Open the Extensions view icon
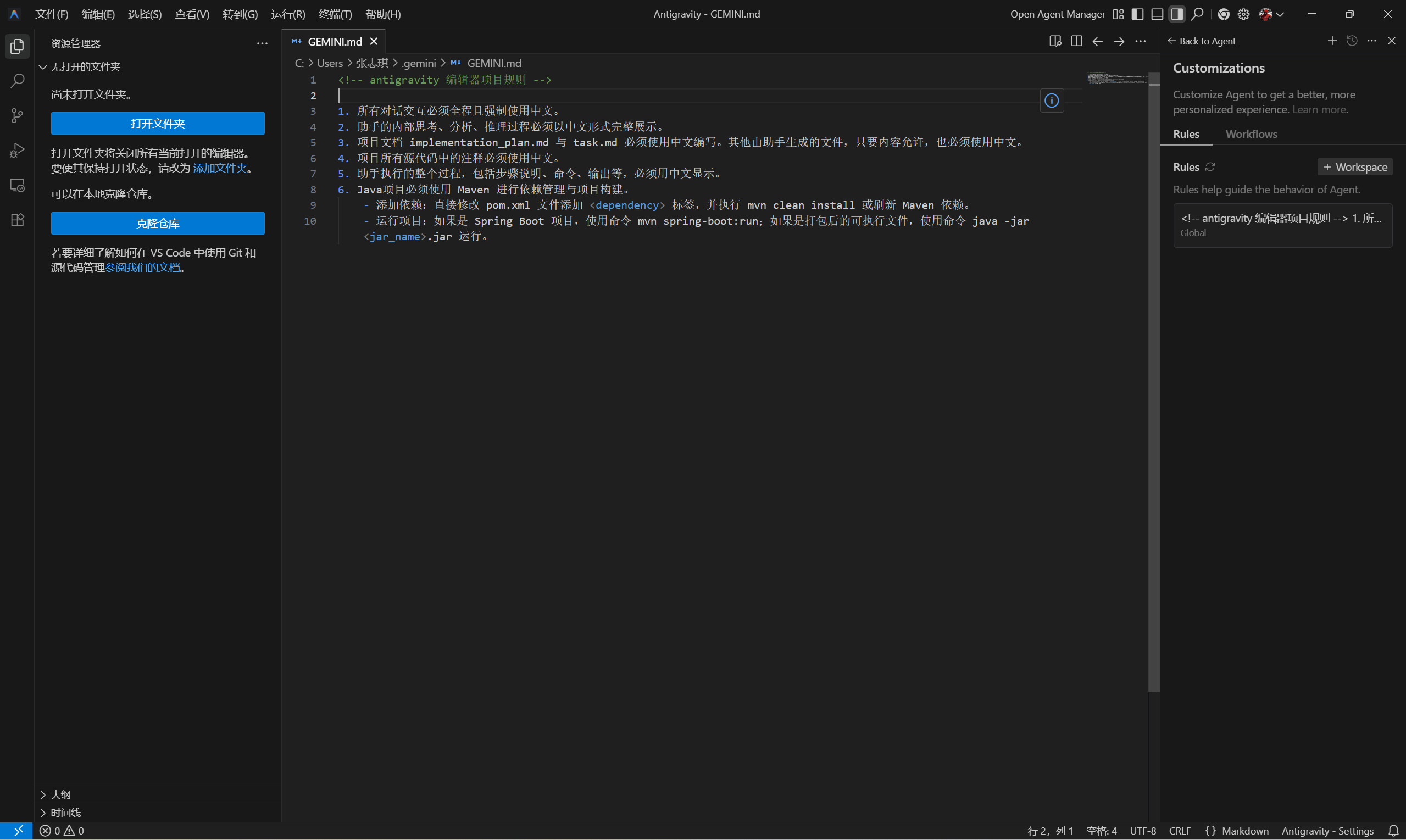This screenshot has height=840, width=1406. click(x=17, y=220)
